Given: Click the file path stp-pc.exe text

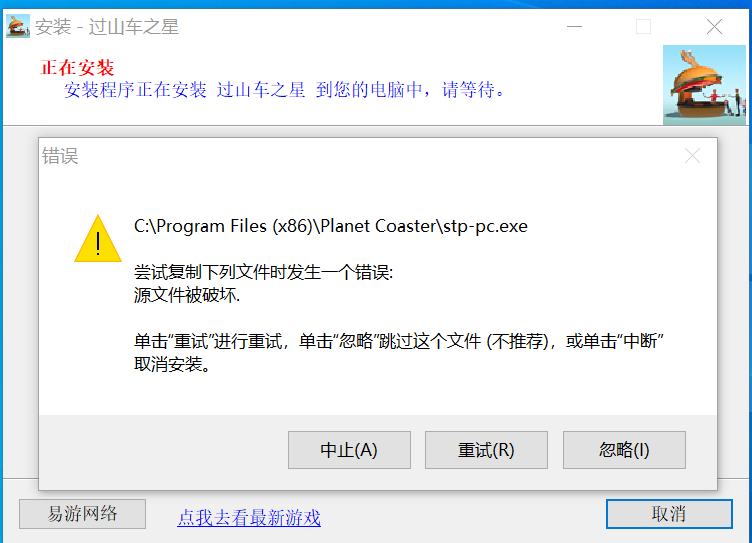Looking at the screenshot, I should click(x=330, y=226).
